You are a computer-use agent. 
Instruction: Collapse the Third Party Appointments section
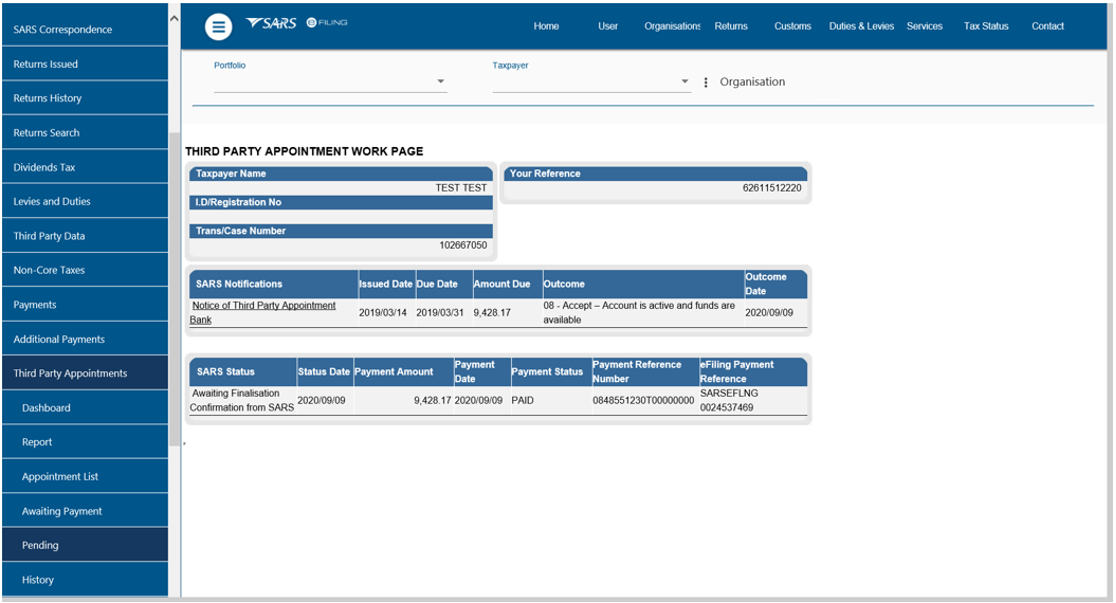coord(70,374)
